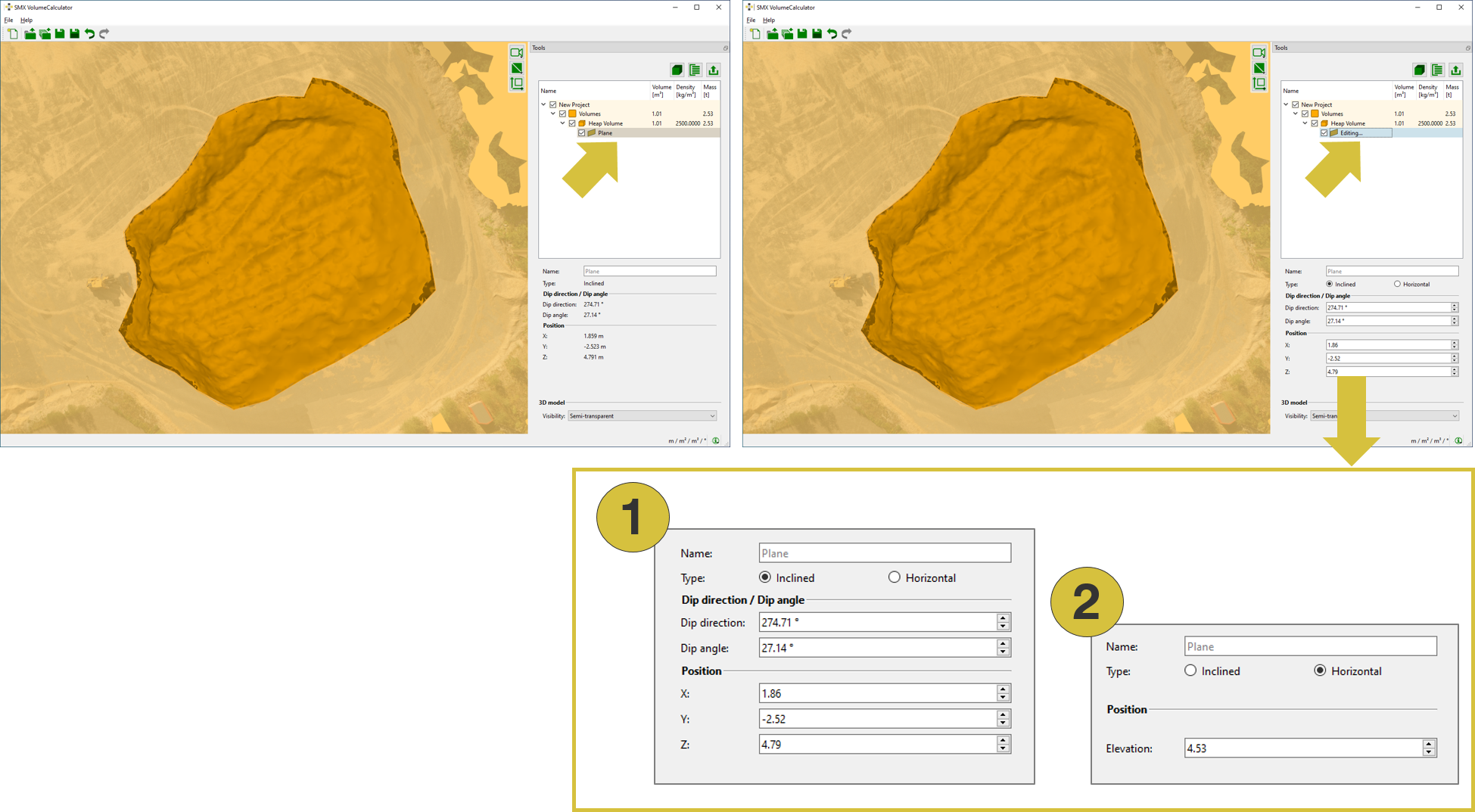Toggle Plane row checkbox in left window
Image resolution: width=1475 pixels, height=812 pixels.
(582, 132)
